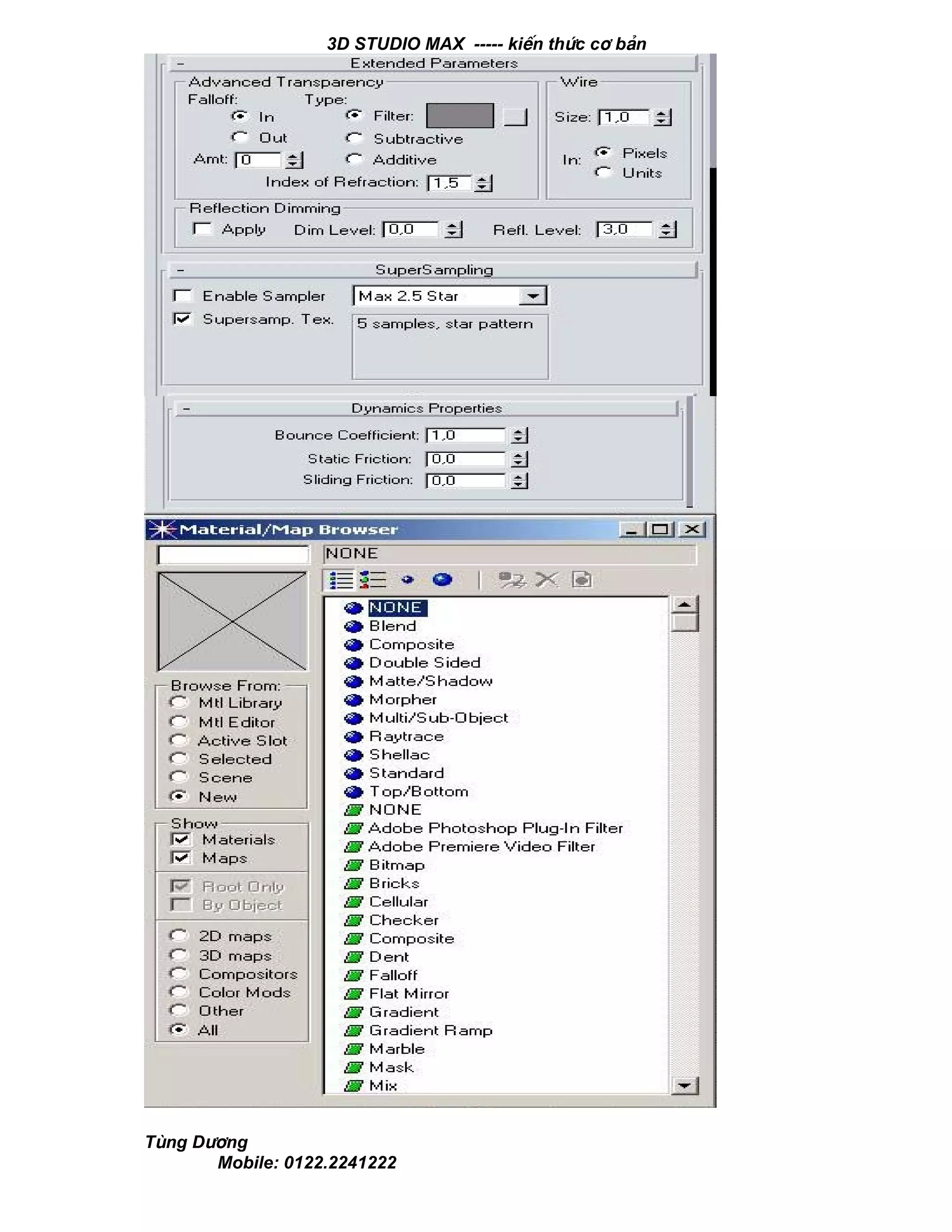Screen dimensions: 952x1232
Task: Switch to View List display mode
Action: 341,580
